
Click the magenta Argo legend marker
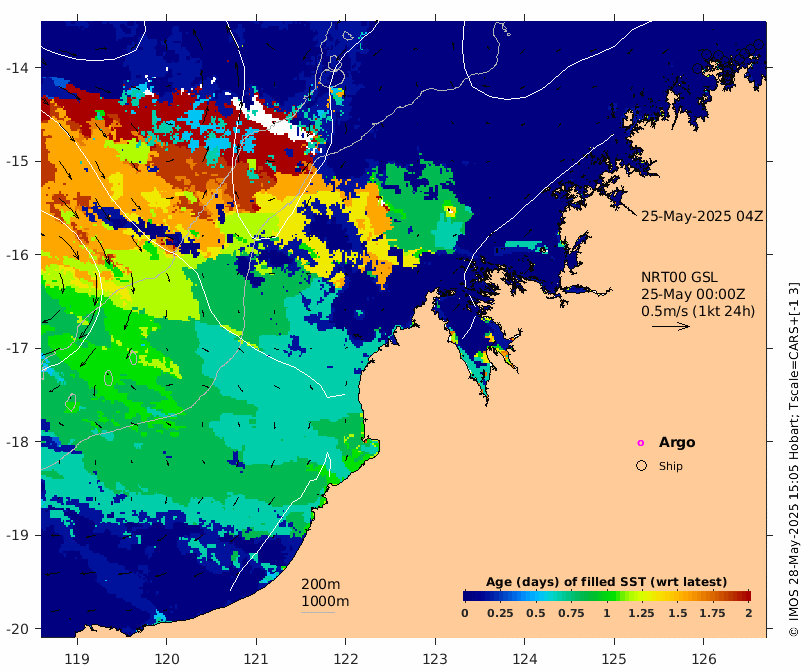(641, 443)
